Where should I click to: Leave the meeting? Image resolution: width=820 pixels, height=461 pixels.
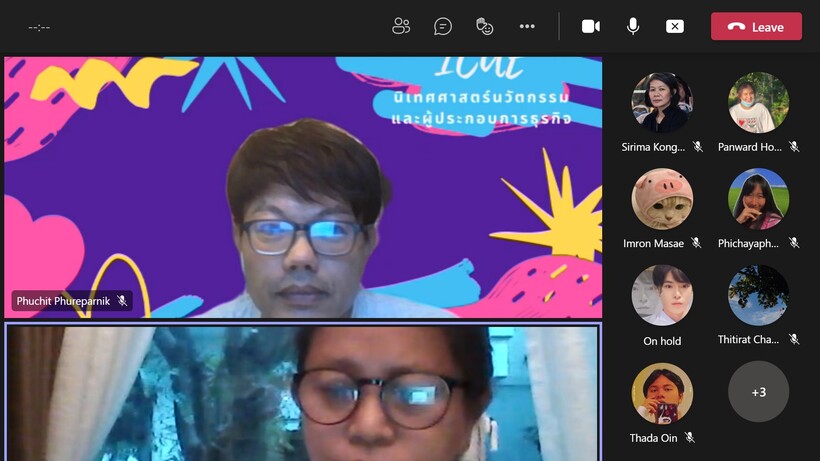tap(756, 26)
